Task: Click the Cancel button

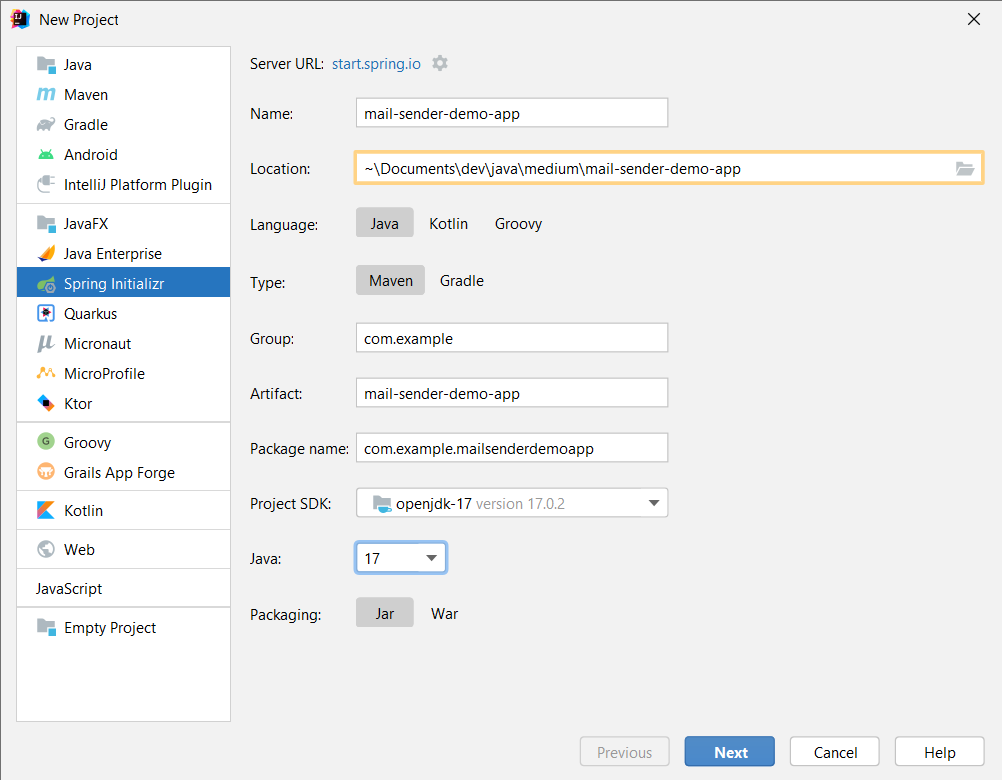Action: (x=834, y=753)
